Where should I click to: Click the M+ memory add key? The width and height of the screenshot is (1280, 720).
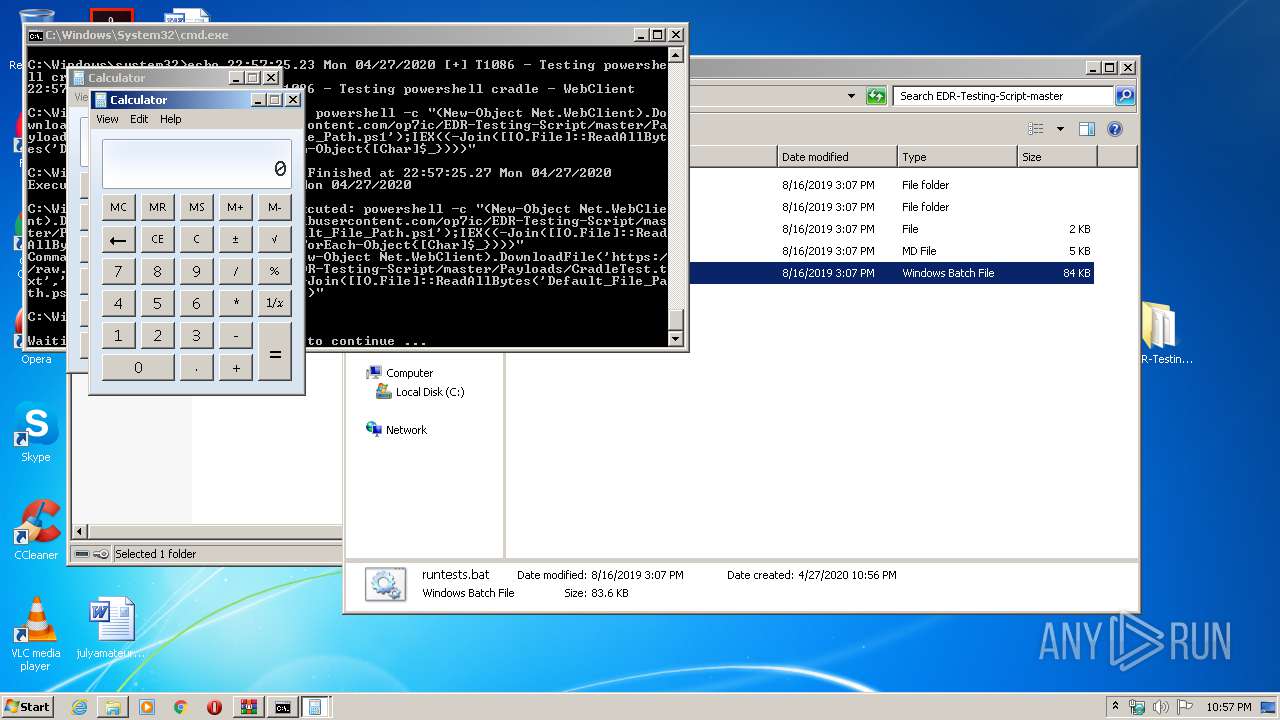(235, 207)
